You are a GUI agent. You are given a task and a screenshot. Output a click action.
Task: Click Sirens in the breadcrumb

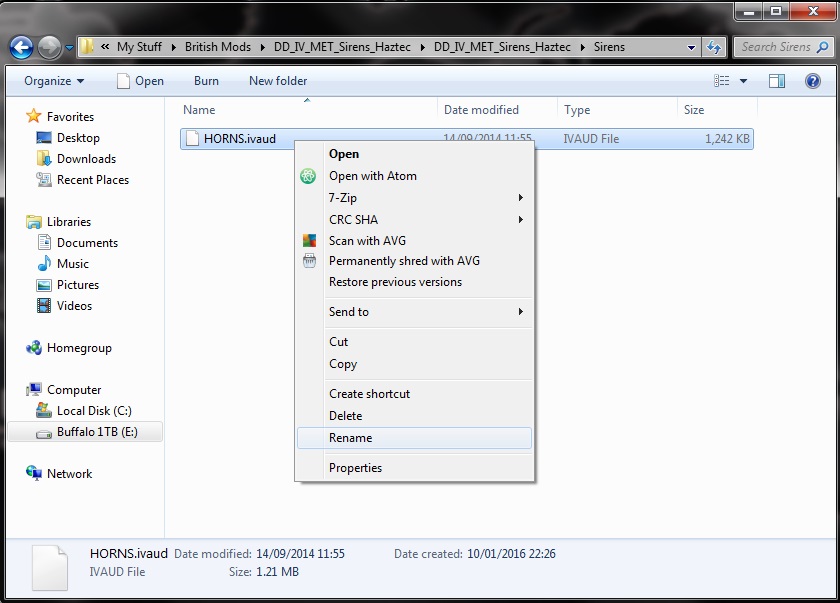(x=609, y=47)
